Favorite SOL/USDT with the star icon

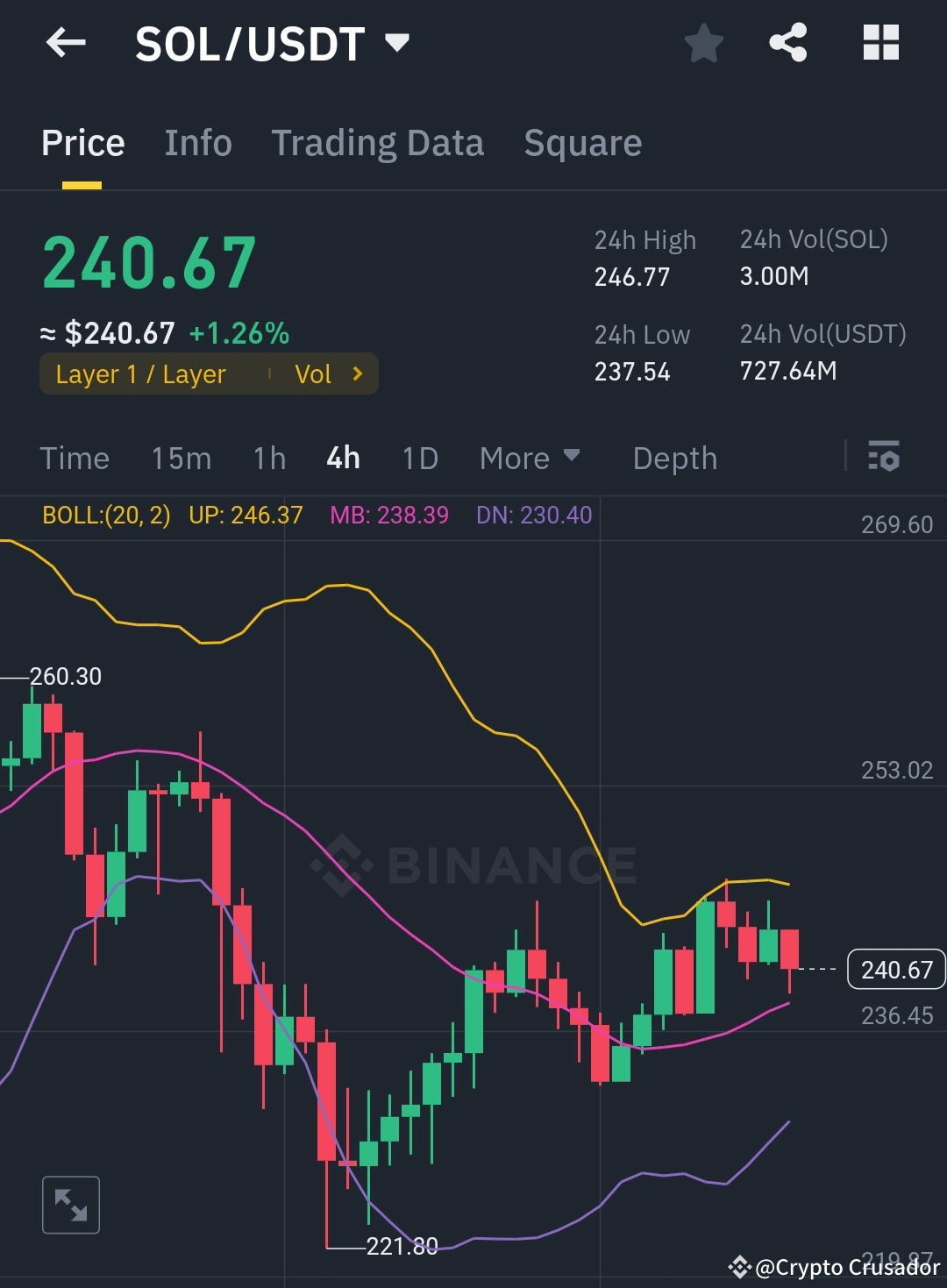pyautogui.click(x=703, y=43)
